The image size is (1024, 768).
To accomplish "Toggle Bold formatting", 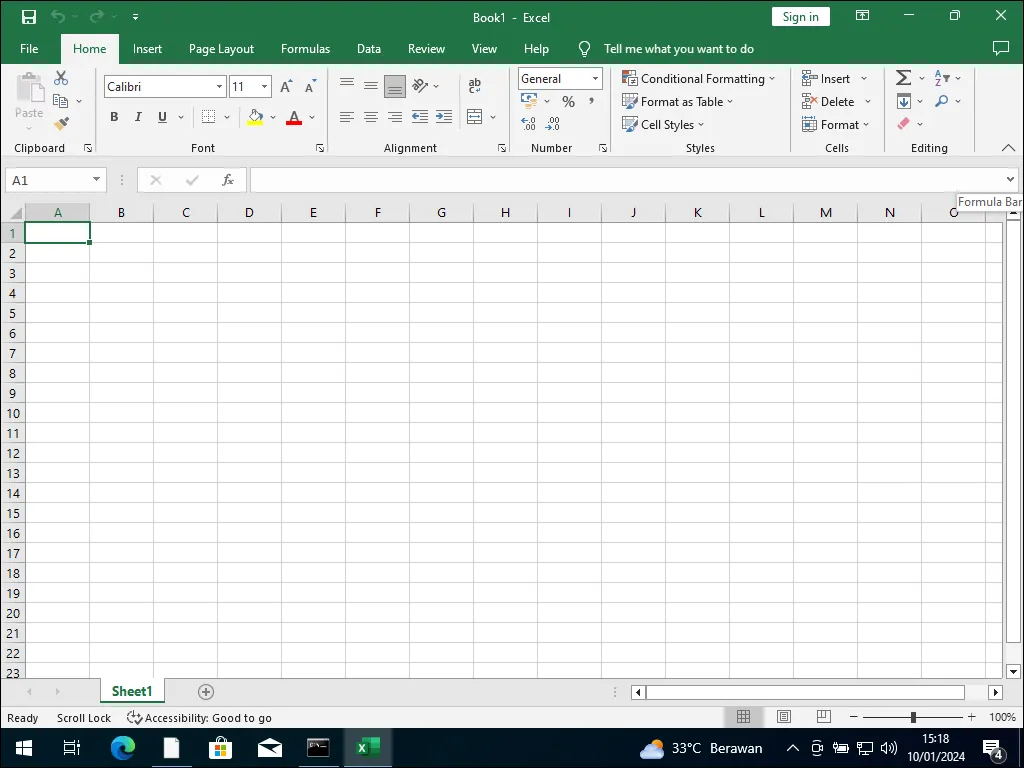I will (114, 117).
